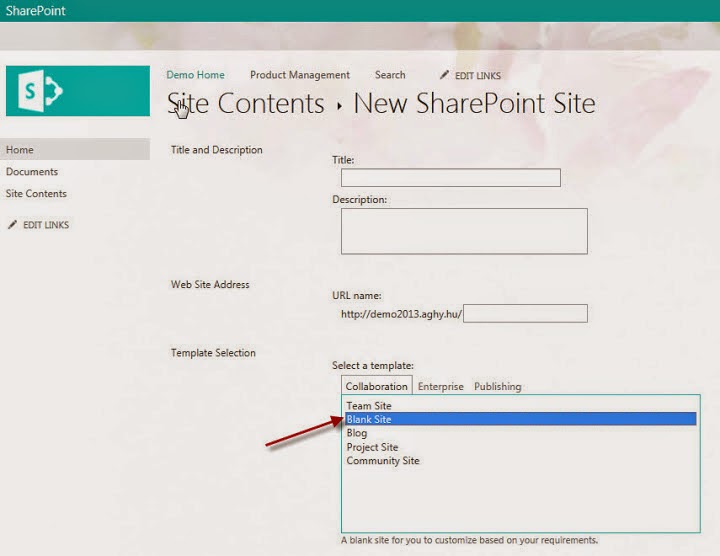Click EDIT LINKS text in top navigation
Viewport: 720px width, 556px height.
[x=478, y=76]
